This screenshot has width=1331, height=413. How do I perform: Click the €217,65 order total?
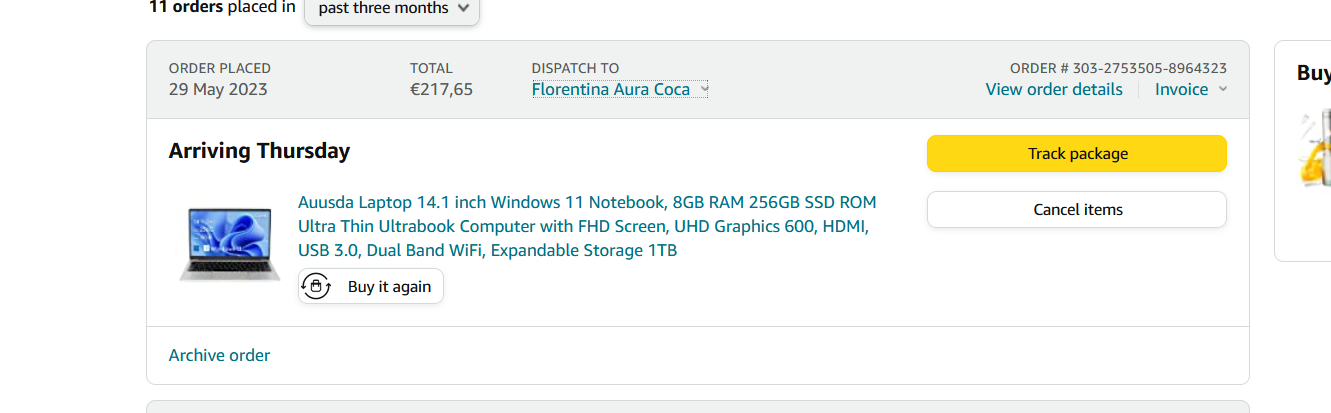[x=441, y=90]
